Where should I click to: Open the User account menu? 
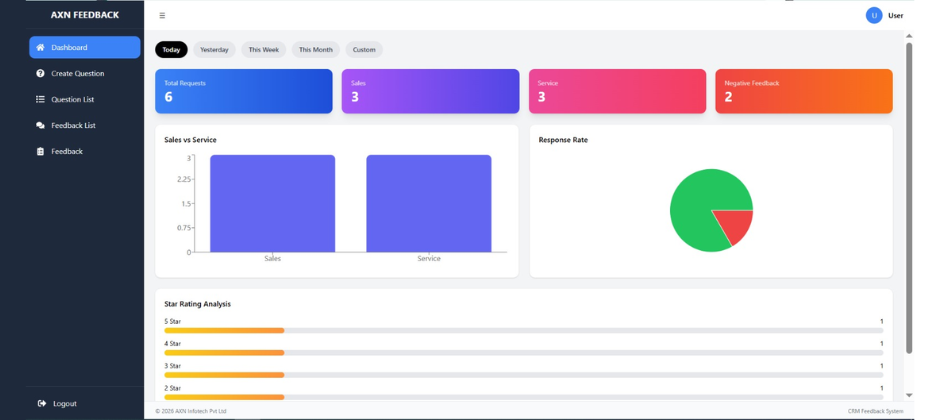[895, 16]
